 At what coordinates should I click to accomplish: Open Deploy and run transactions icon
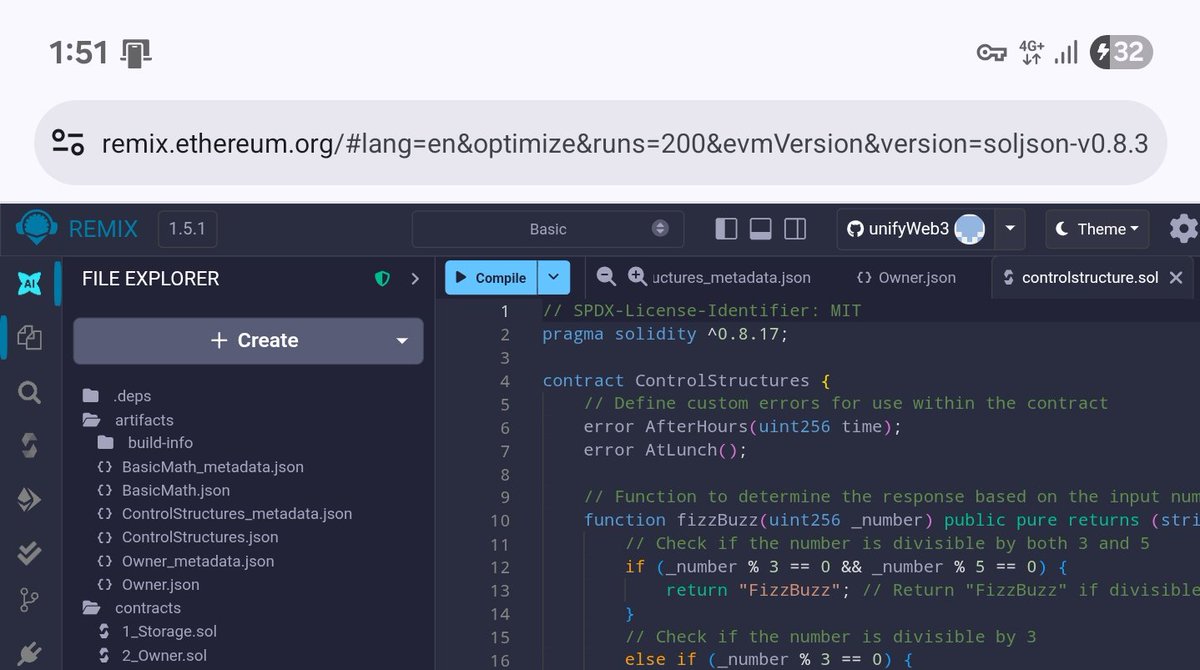click(x=29, y=500)
